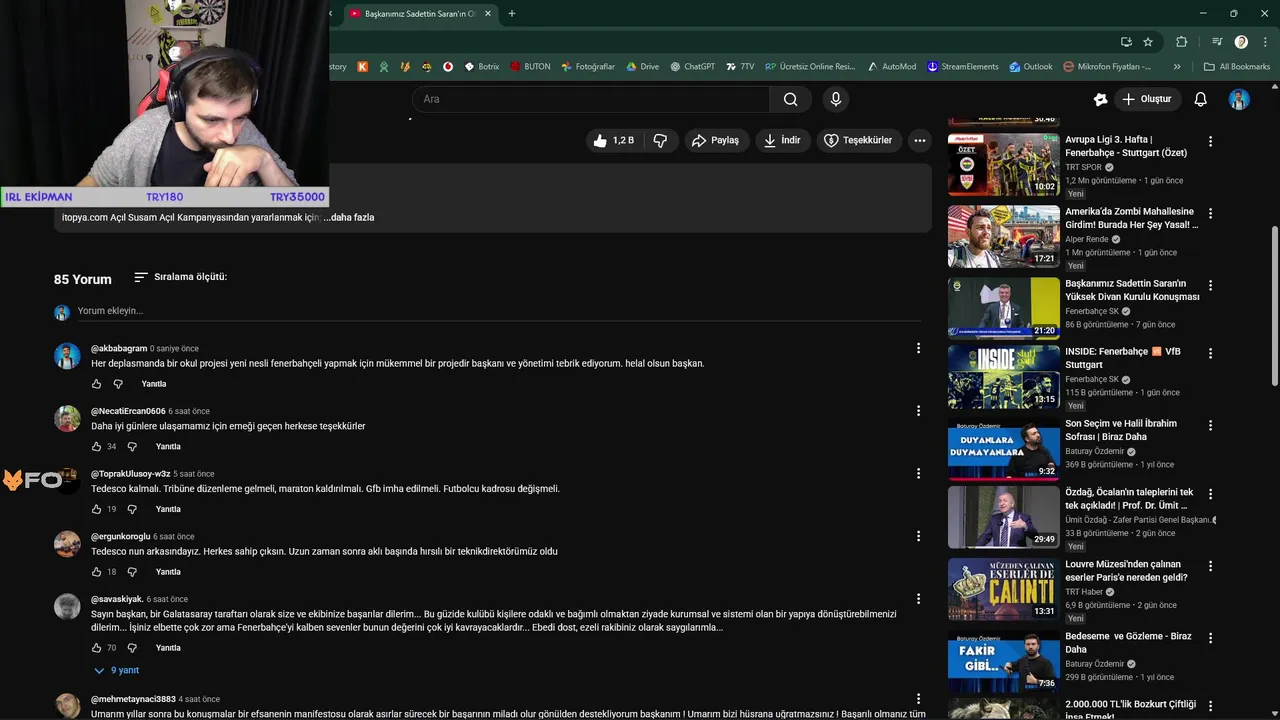Expand 9 yanıt replies on savaskiyak's comment

[x=117, y=670]
